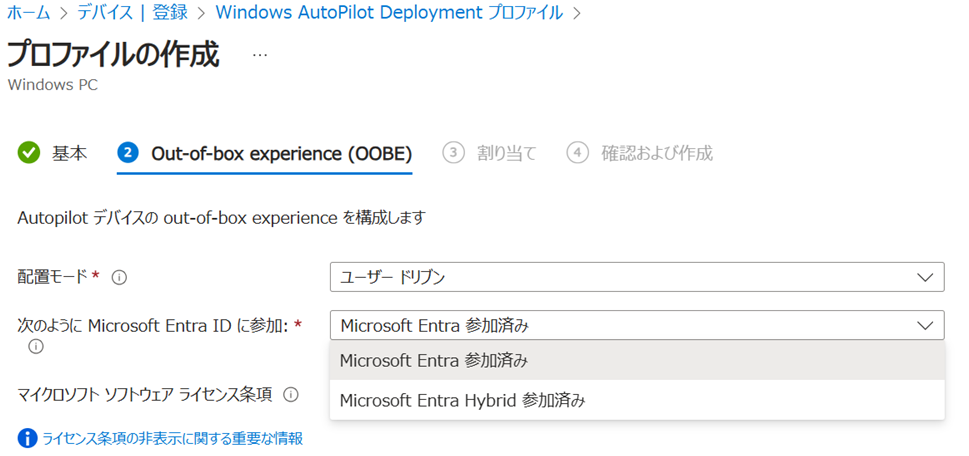Click blue info icon beside license notice
This screenshot has width=969, height=456.
pos(28,439)
